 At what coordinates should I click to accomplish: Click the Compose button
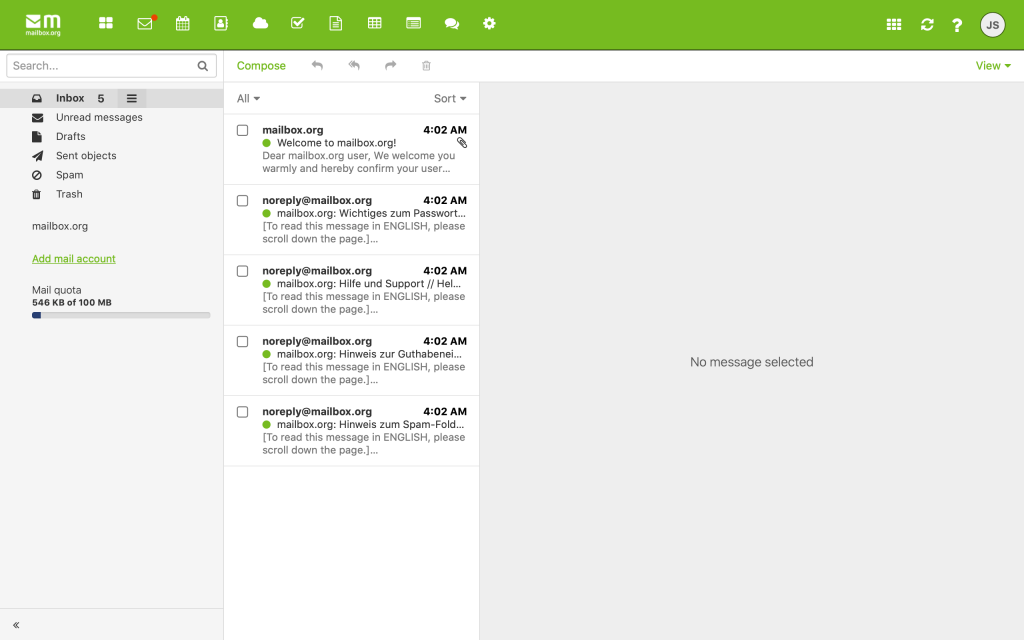coord(261,65)
